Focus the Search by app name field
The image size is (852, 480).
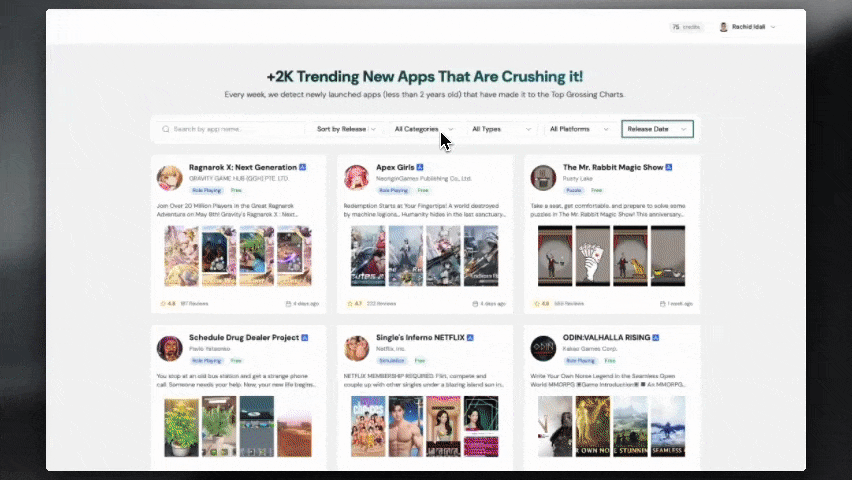tap(231, 129)
